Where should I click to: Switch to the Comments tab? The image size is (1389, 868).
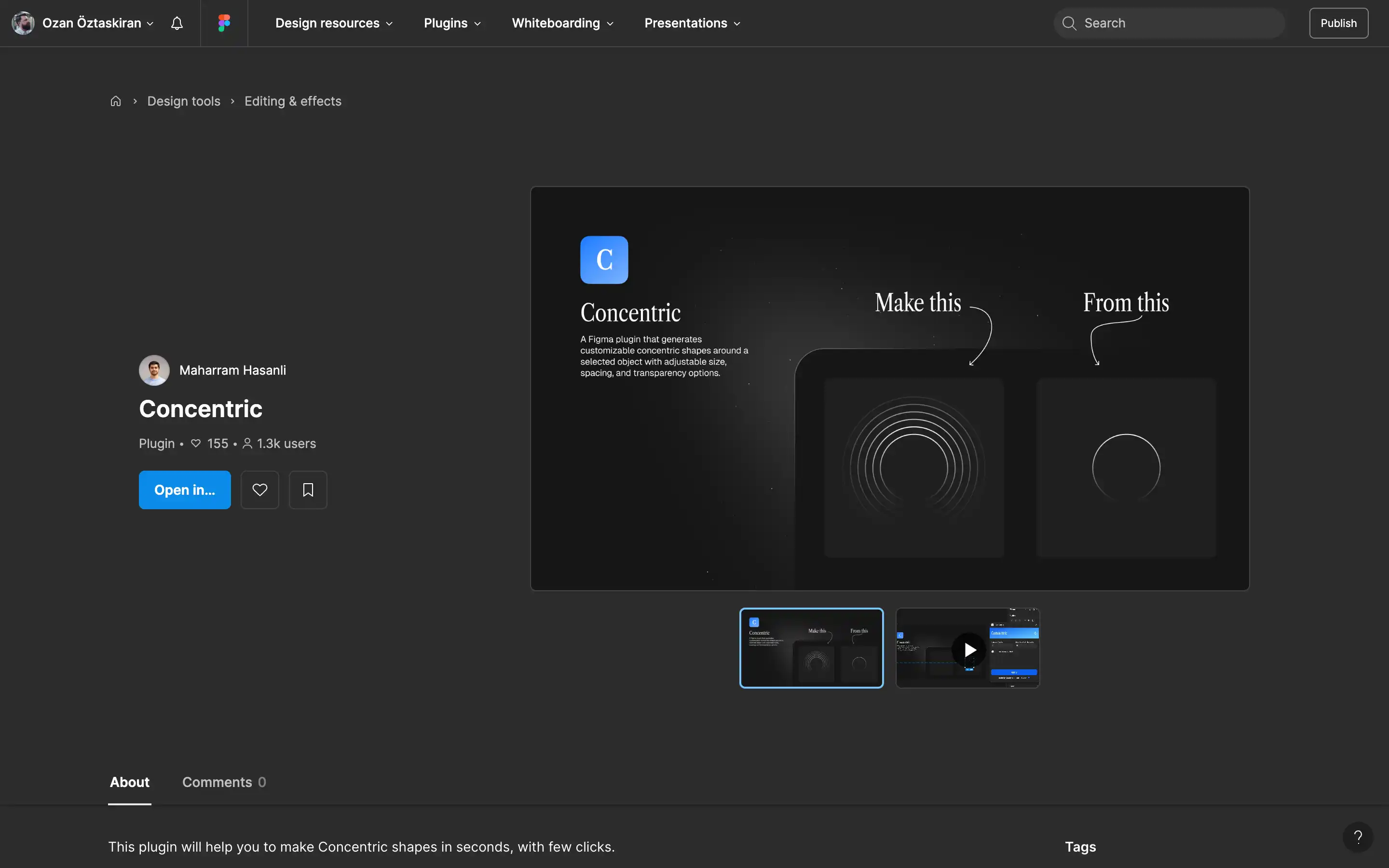click(224, 783)
